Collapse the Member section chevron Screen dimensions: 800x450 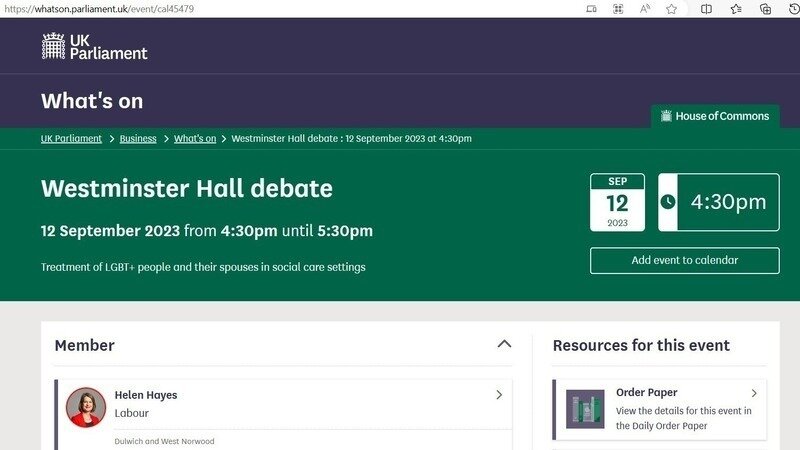pos(504,344)
